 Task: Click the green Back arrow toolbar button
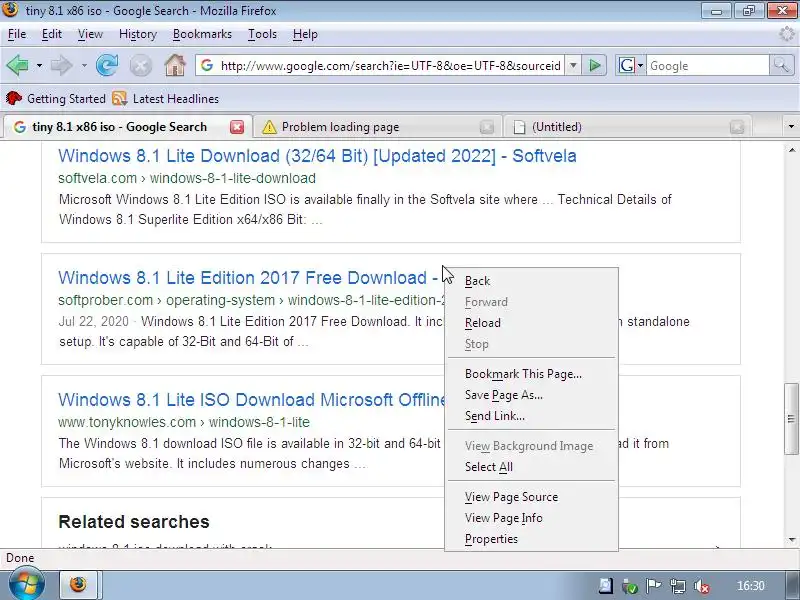tap(18, 65)
